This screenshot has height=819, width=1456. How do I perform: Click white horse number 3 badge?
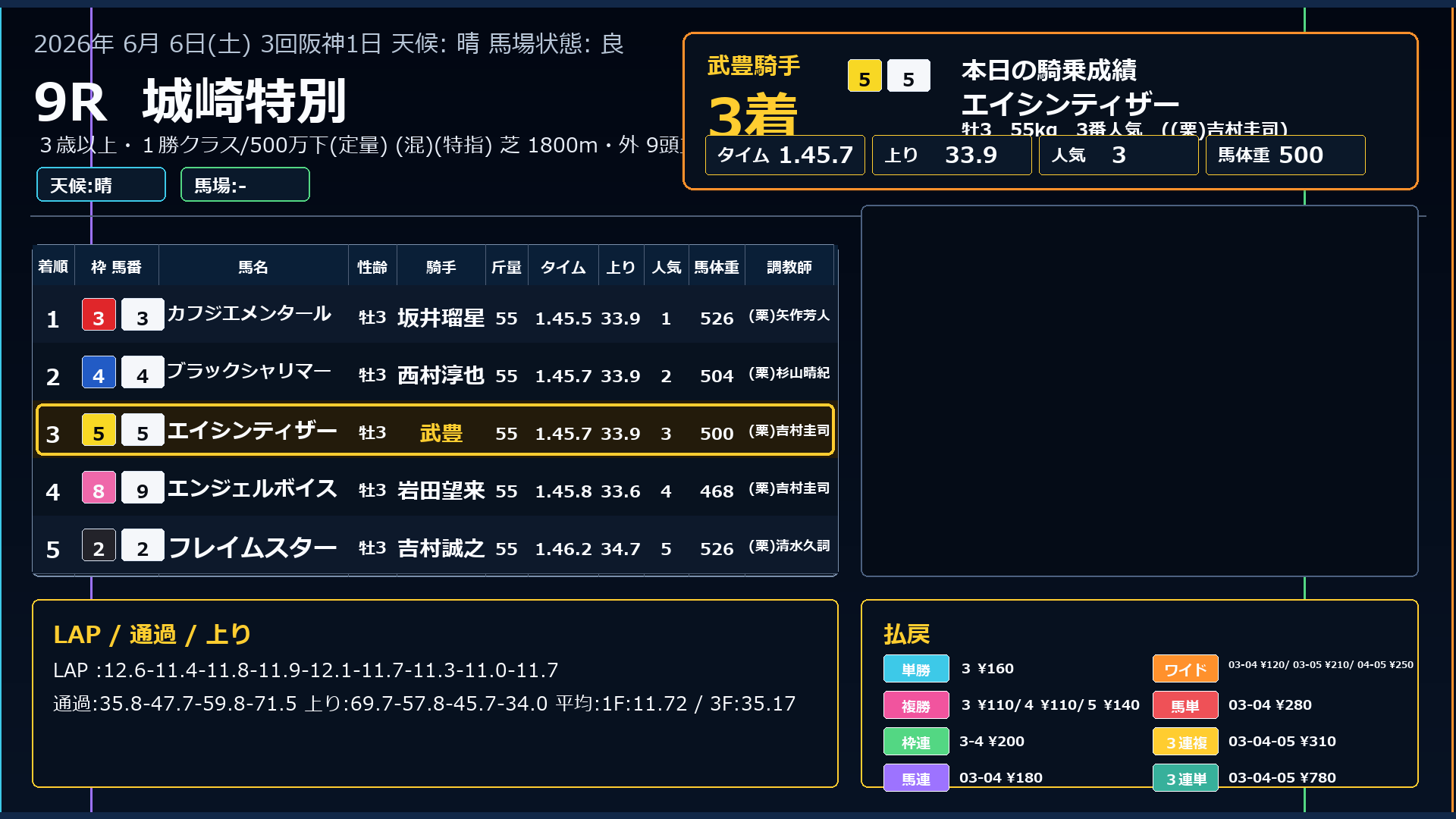tap(143, 315)
